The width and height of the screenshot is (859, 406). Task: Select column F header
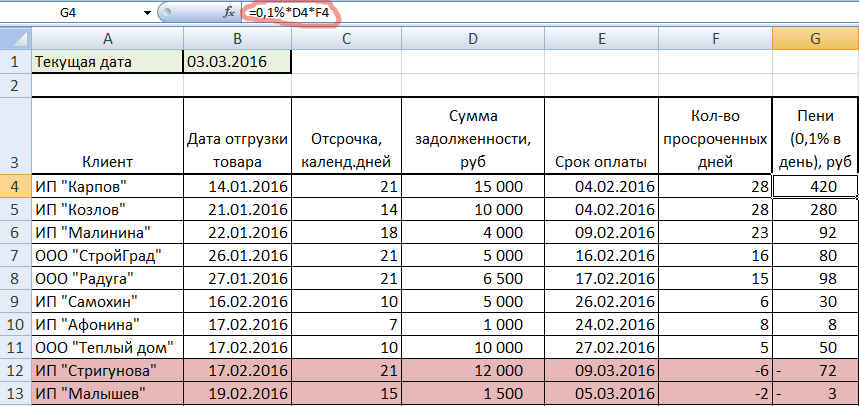tap(715, 38)
